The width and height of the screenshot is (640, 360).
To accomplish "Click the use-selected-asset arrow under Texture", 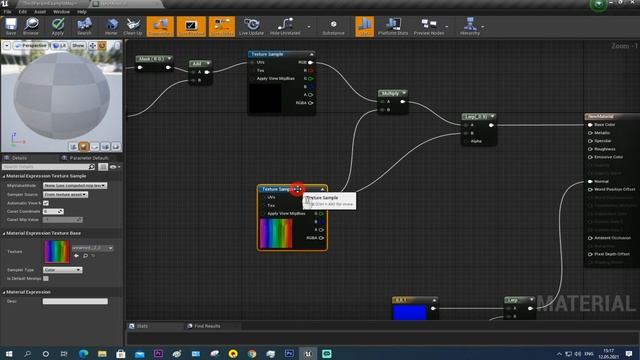I will (76, 256).
